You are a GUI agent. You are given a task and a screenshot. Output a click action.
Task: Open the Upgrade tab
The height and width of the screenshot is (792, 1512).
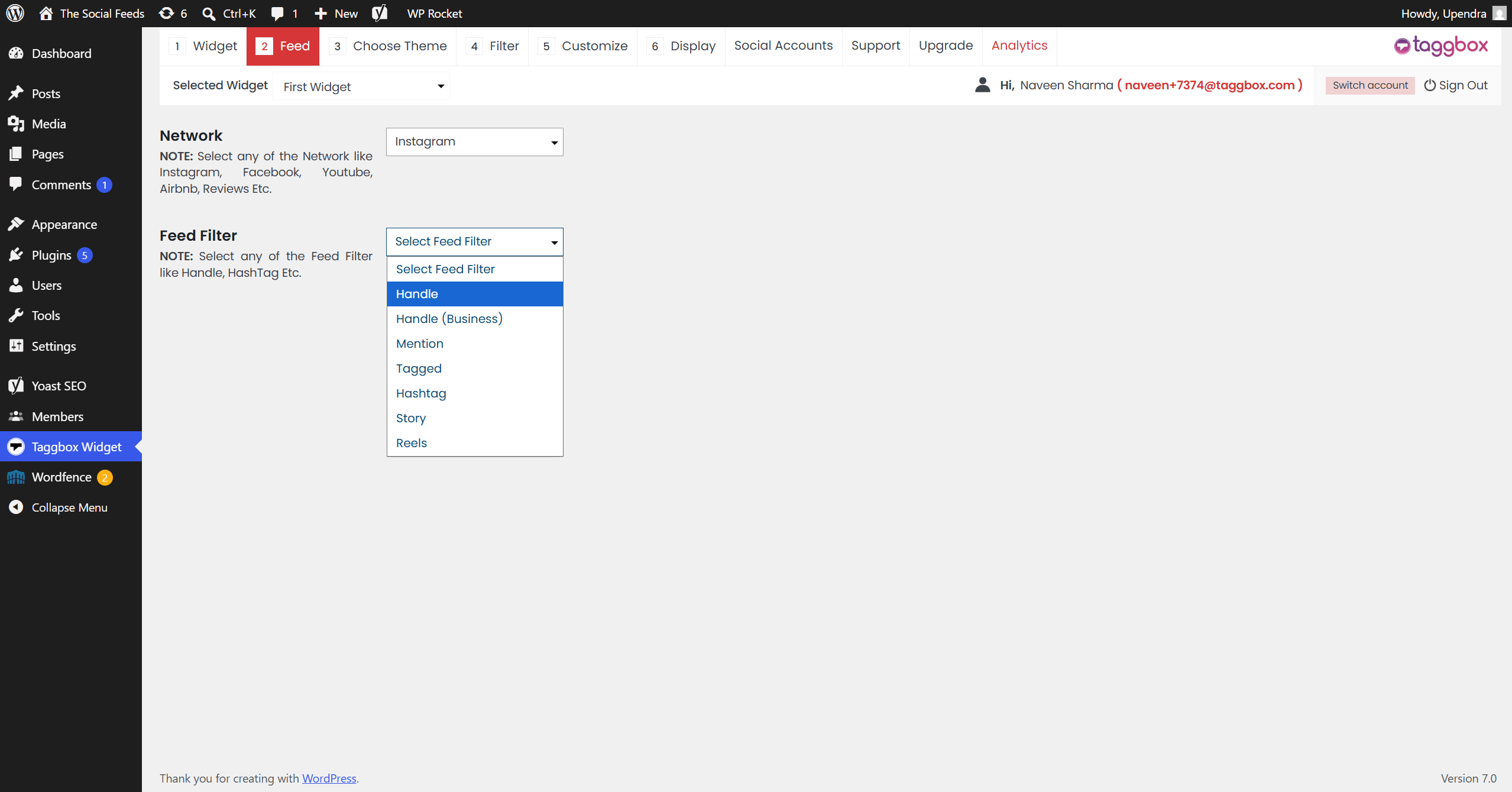pos(946,46)
